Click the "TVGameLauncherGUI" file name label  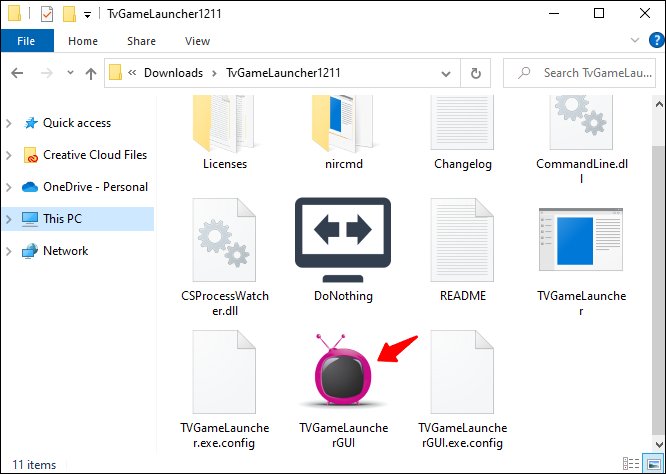pos(343,435)
